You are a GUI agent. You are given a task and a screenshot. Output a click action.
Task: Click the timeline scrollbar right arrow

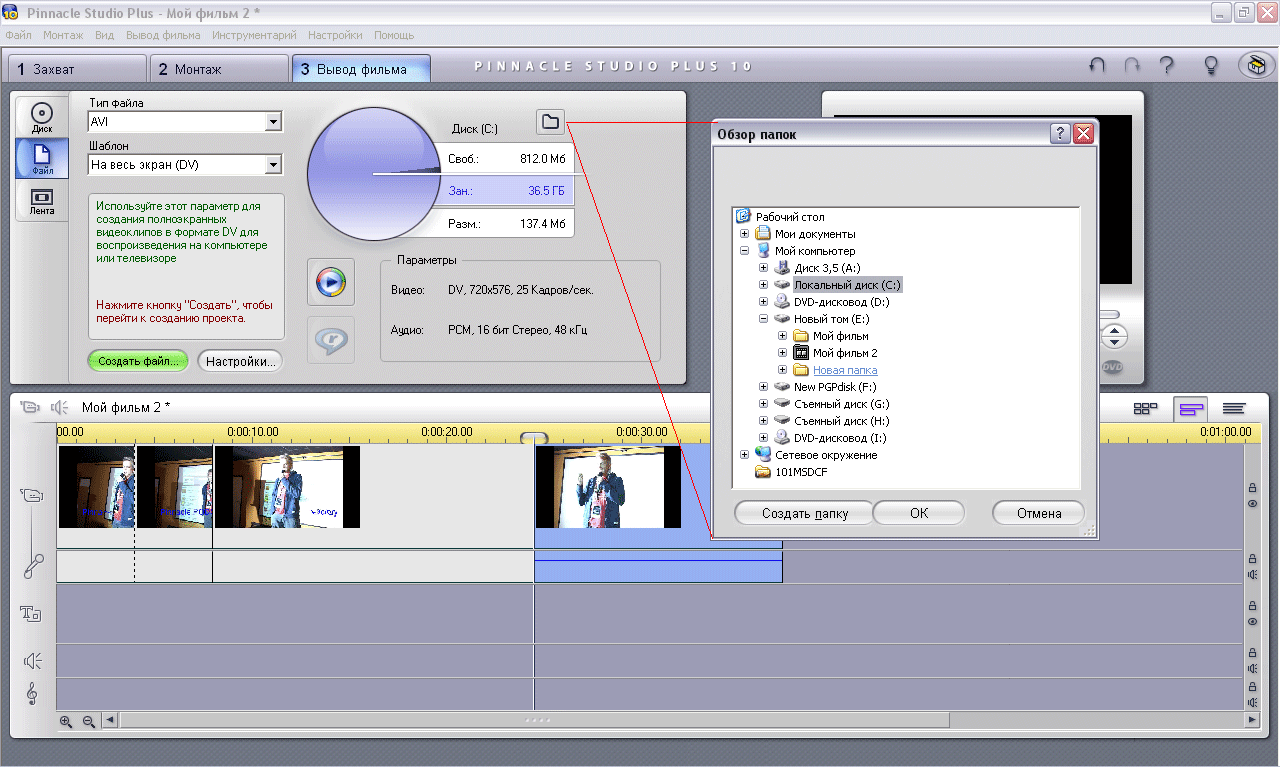coord(1251,720)
